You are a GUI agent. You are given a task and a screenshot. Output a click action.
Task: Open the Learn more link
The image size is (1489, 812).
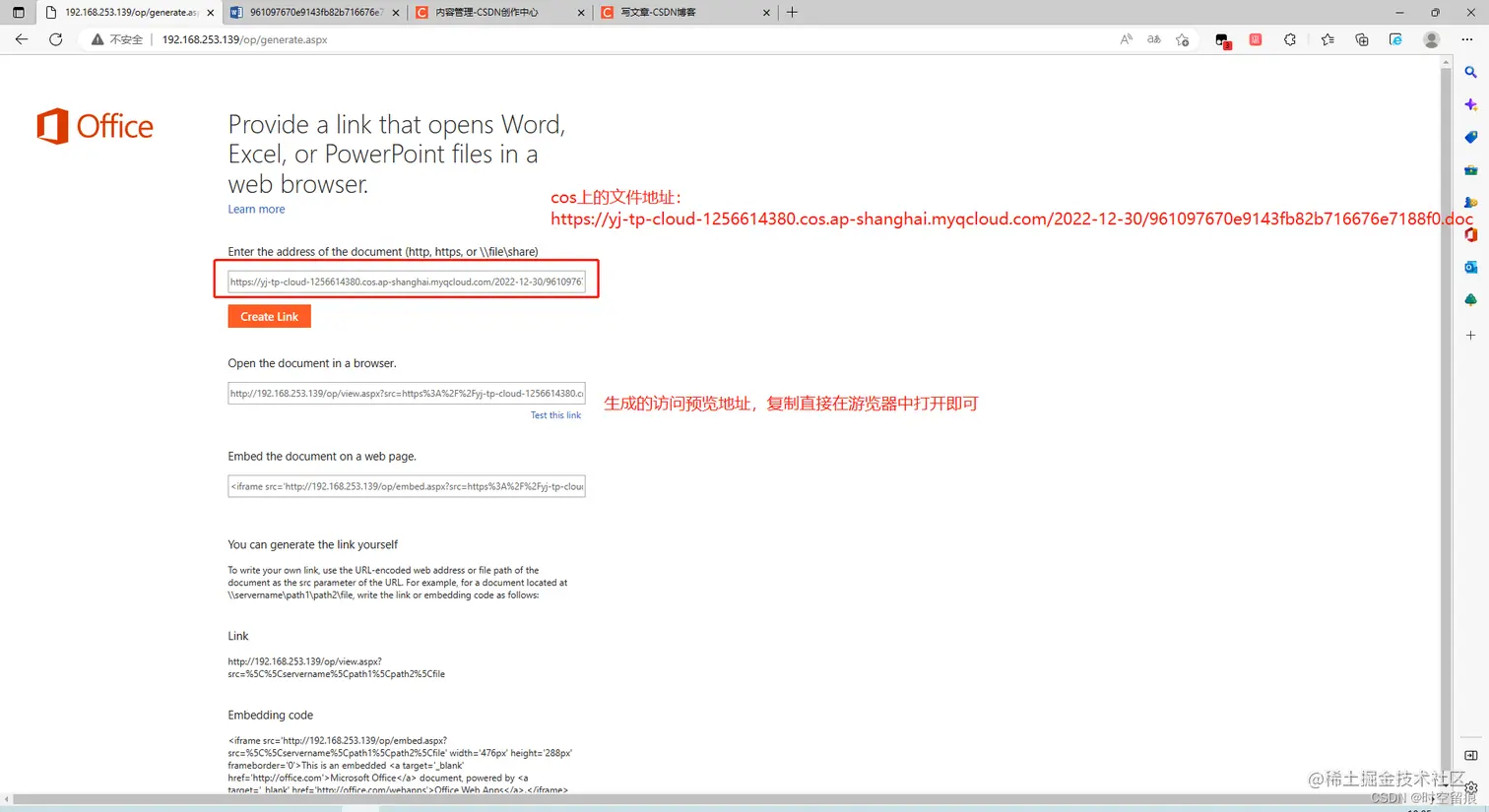coord(256,209)
